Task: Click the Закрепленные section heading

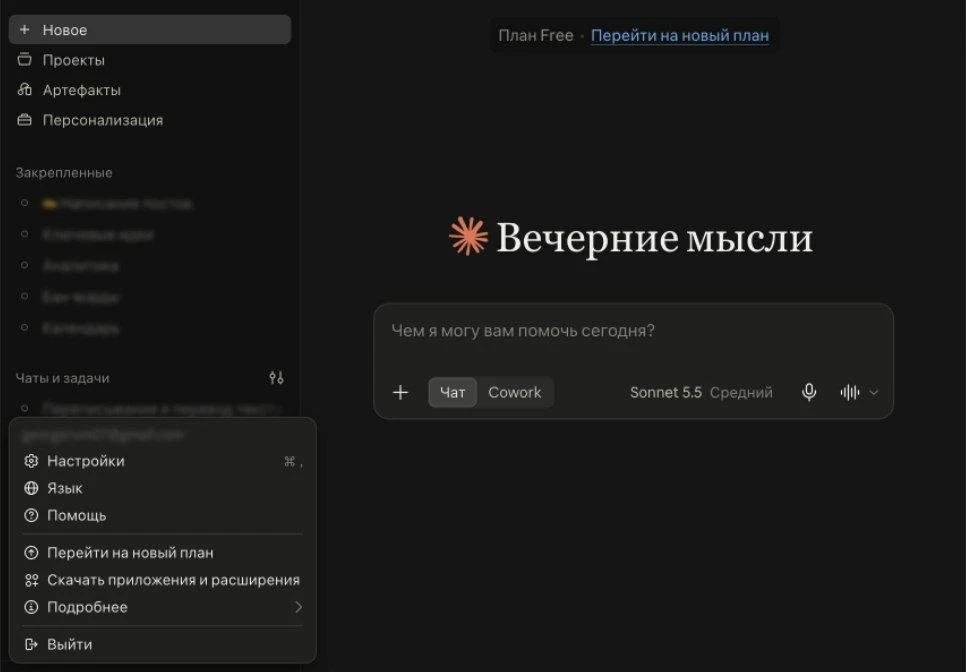Action: [64, 173]
